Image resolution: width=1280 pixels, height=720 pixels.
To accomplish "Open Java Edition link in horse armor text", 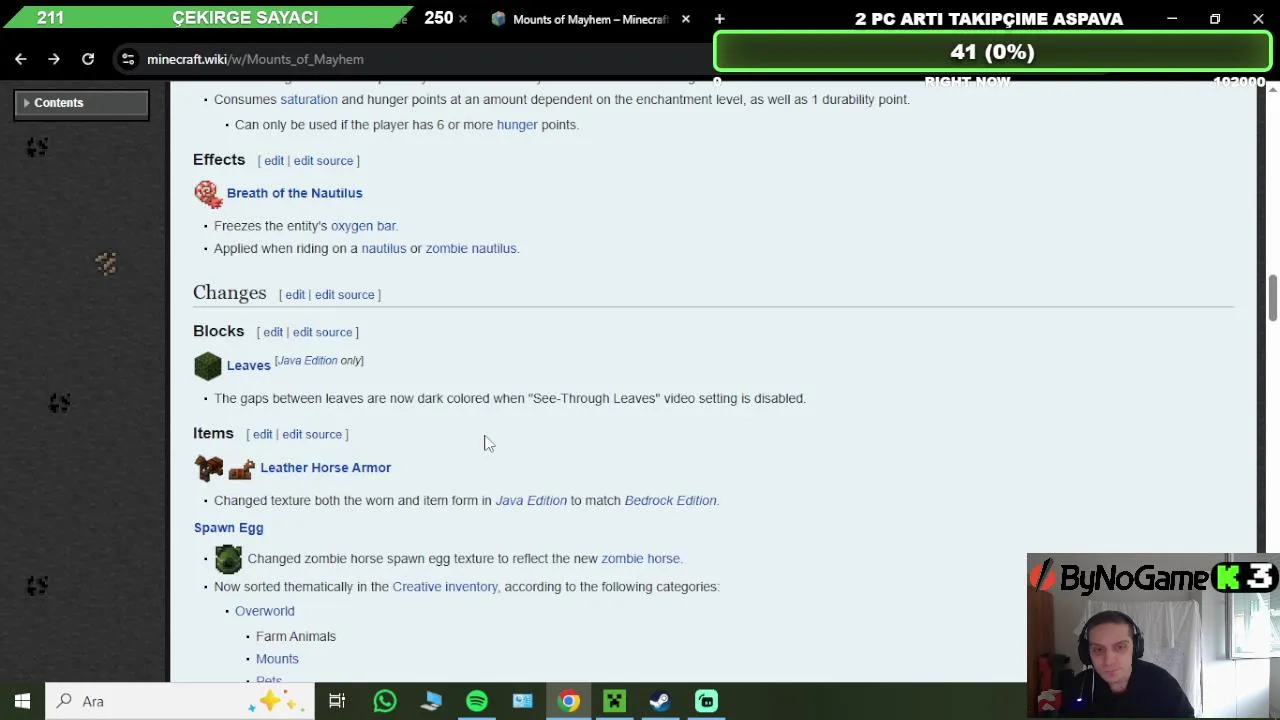I will pos(531,501).
